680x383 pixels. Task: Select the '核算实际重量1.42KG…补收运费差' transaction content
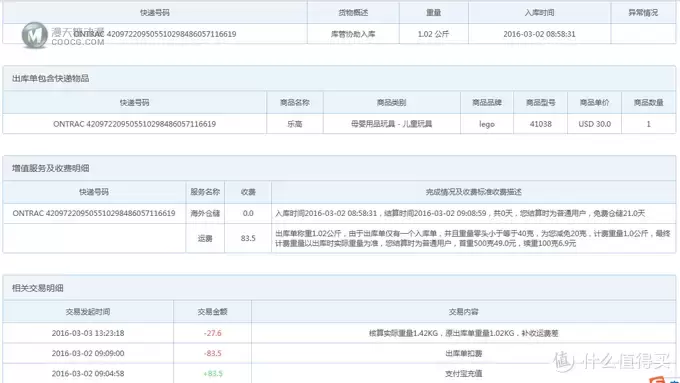pyautogui.click(x=463, y=333)
